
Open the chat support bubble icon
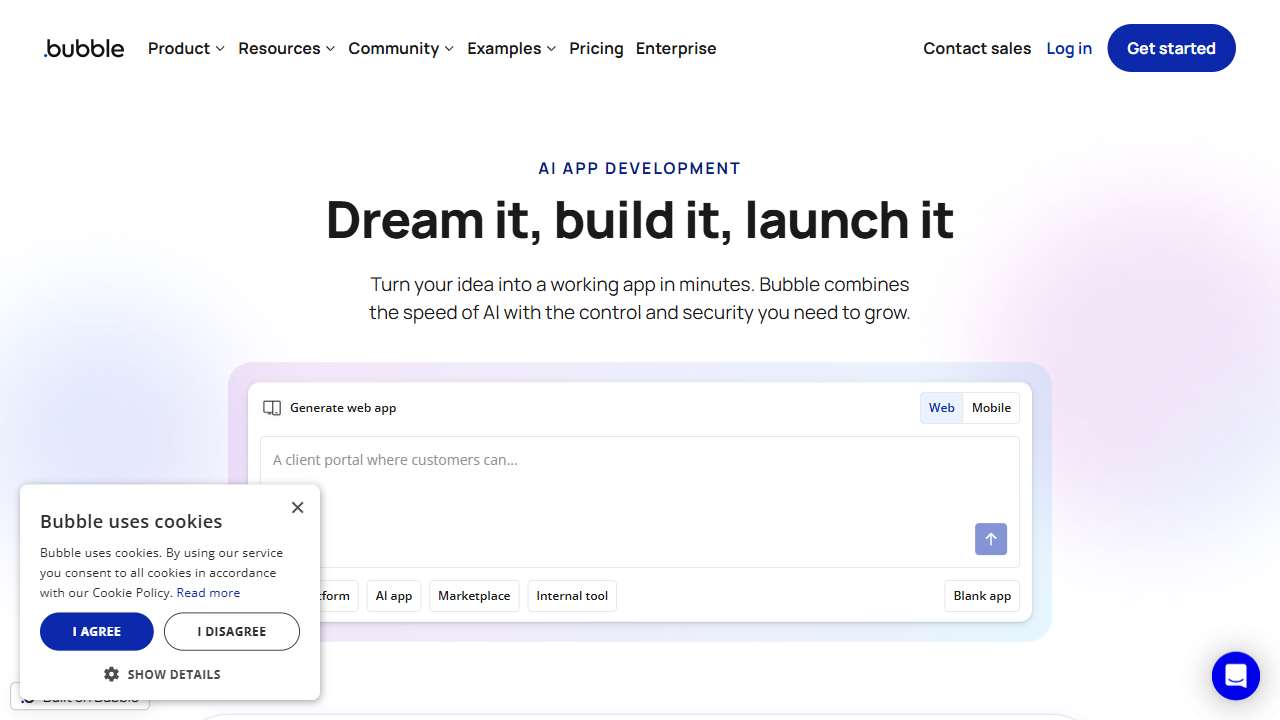pos(1235,676)
